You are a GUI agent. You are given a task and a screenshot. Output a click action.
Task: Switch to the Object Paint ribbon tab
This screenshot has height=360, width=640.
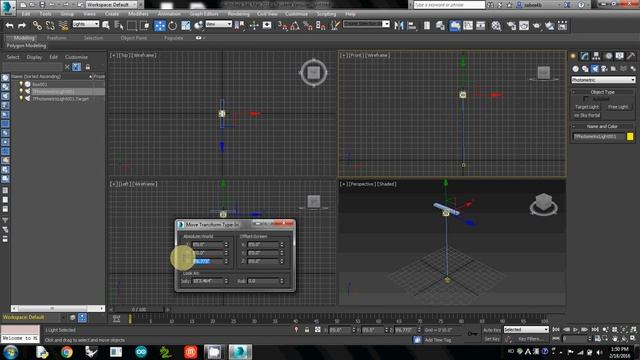[133, 38]
